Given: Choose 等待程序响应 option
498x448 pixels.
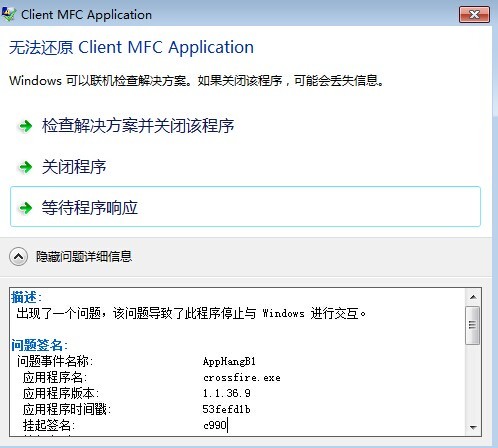Looking at the screenshot, I should [245, 207].
